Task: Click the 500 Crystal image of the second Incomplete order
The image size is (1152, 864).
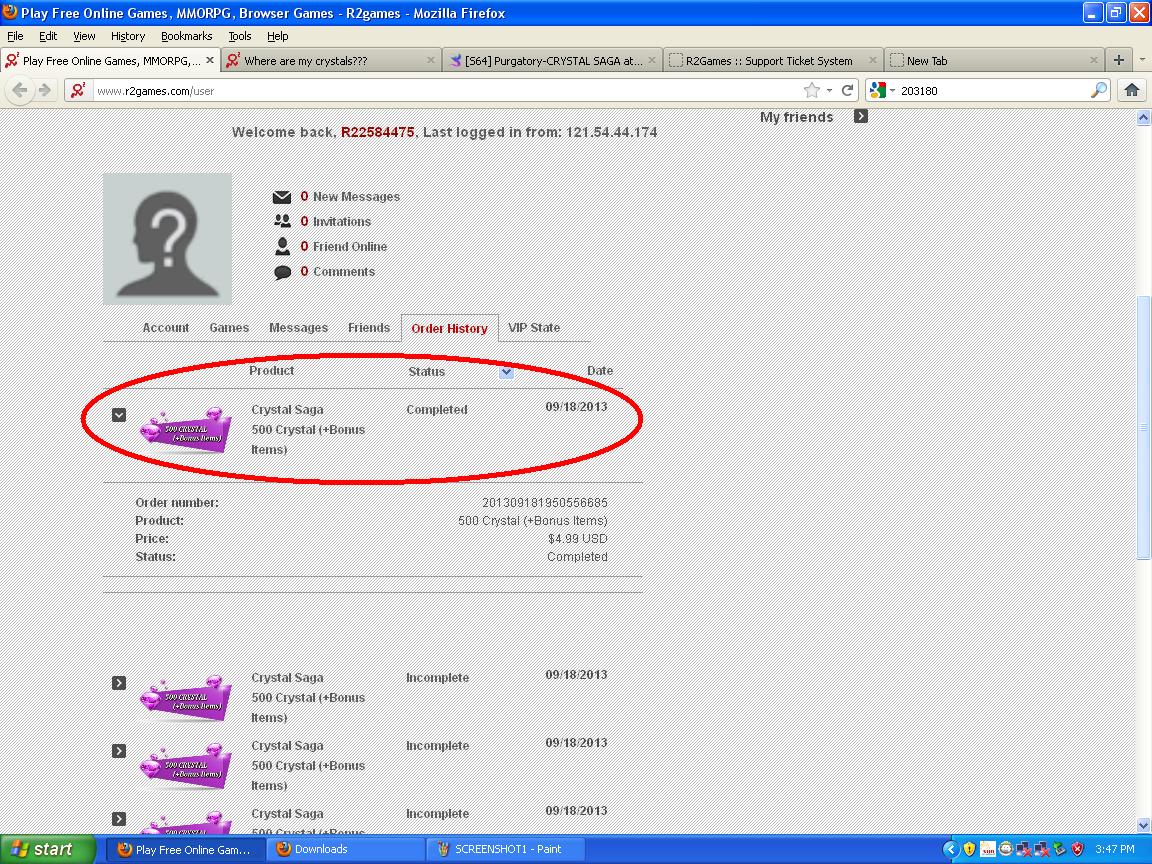Action: 186,766
